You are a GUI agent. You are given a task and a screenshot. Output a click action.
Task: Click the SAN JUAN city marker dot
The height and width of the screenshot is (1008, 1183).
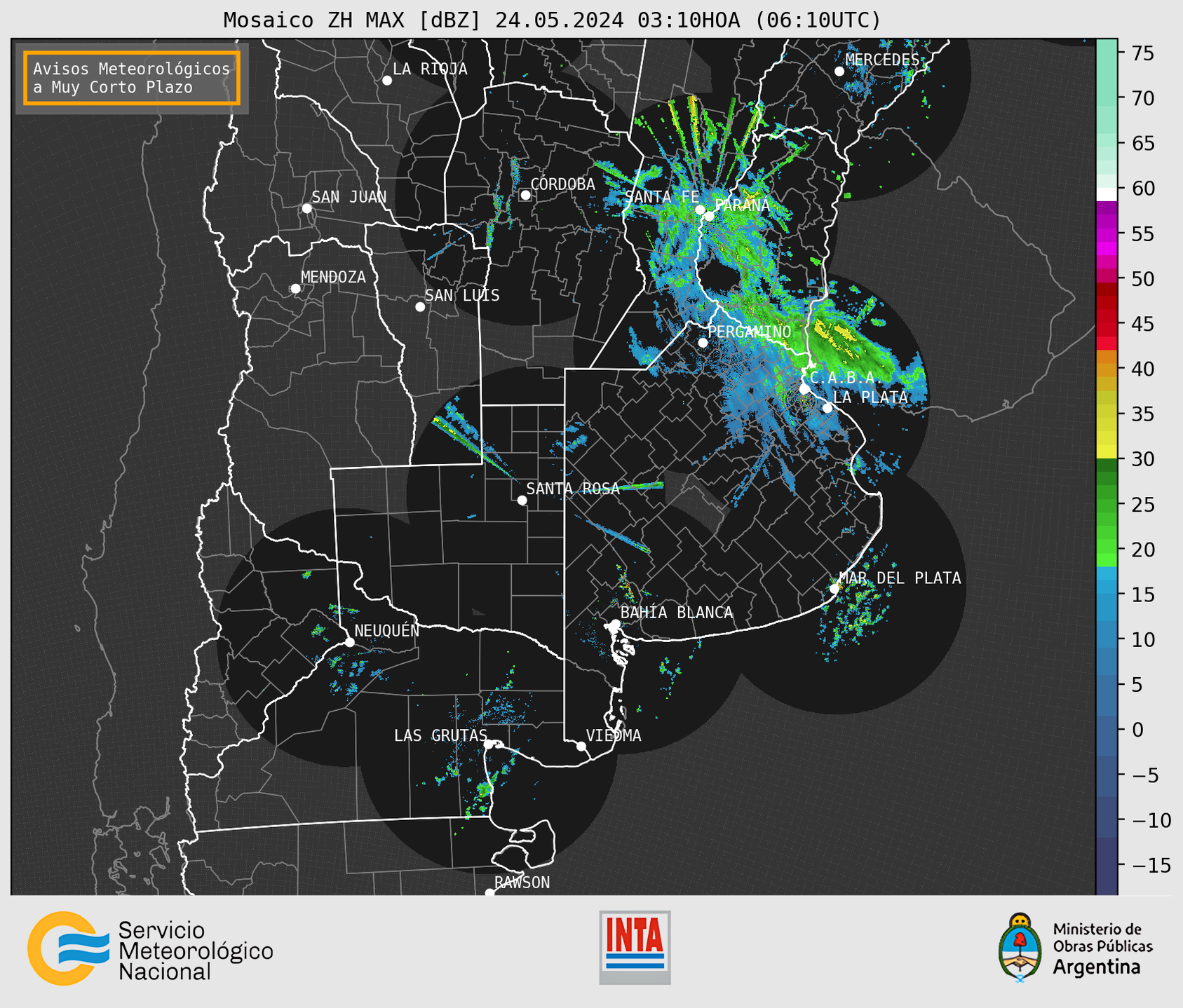tap(306, 208)
